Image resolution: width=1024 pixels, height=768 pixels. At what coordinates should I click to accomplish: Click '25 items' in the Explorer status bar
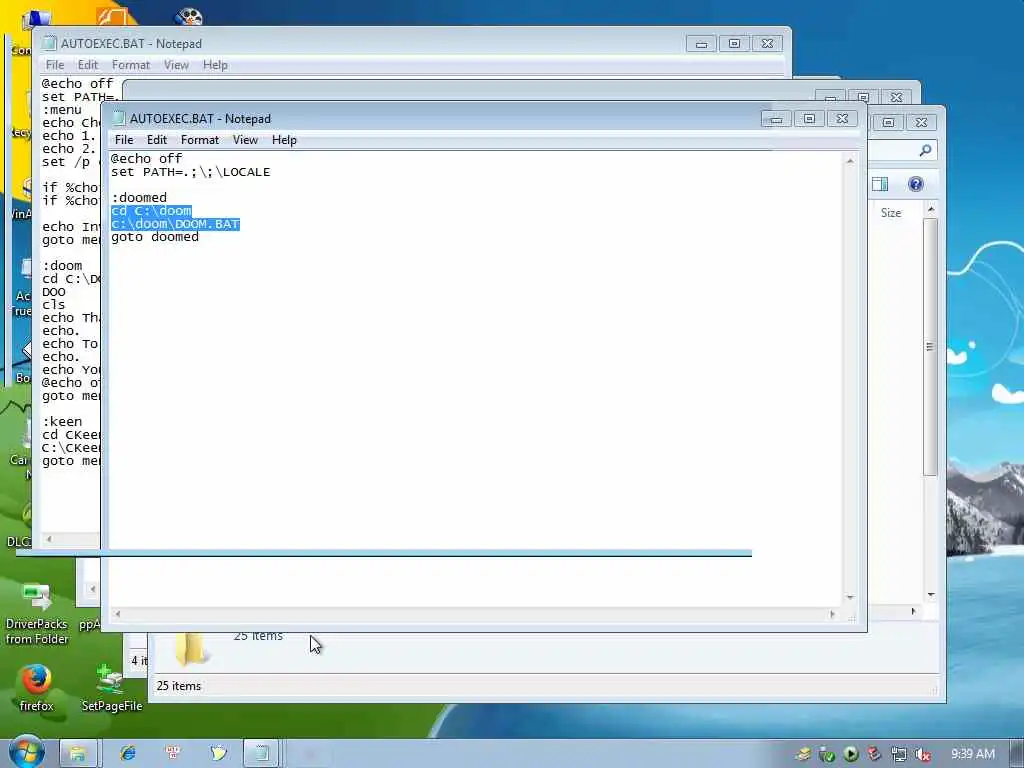(x=179, y=686)
